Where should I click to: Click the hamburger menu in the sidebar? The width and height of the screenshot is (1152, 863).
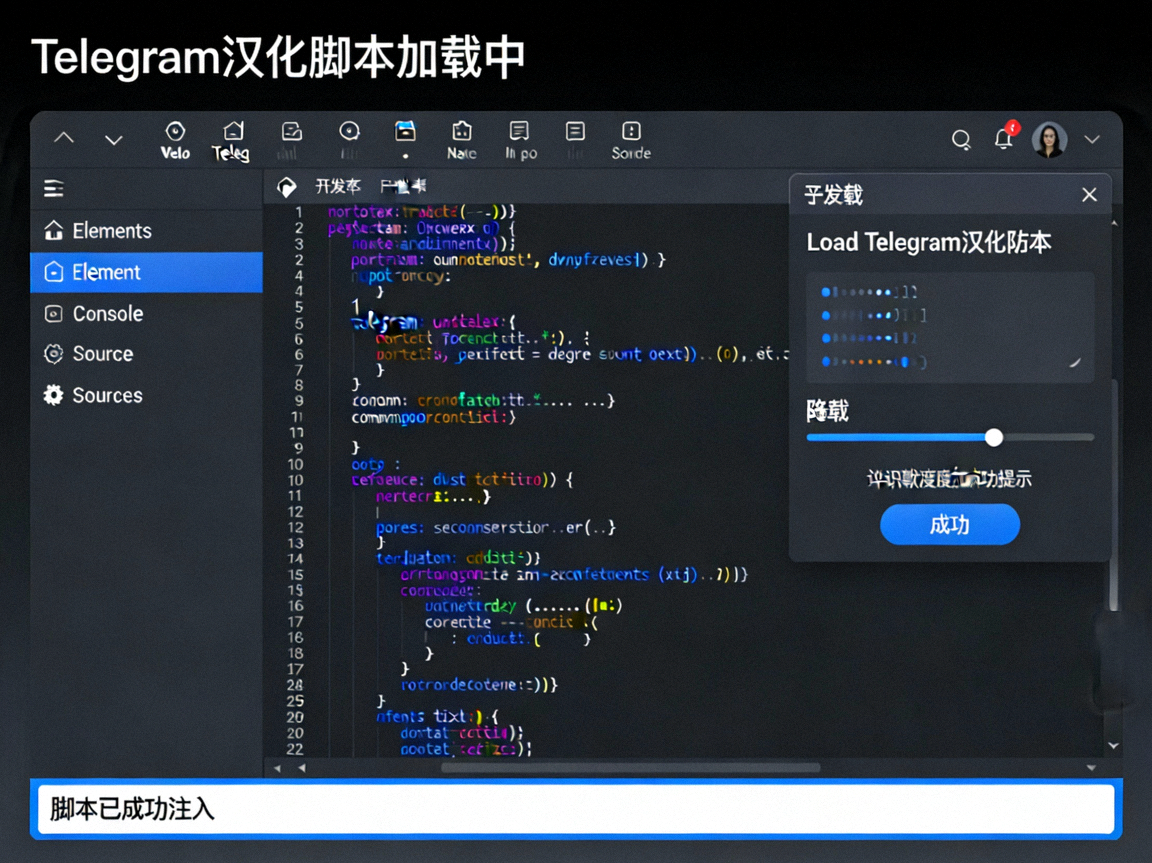tap(52, 188)
